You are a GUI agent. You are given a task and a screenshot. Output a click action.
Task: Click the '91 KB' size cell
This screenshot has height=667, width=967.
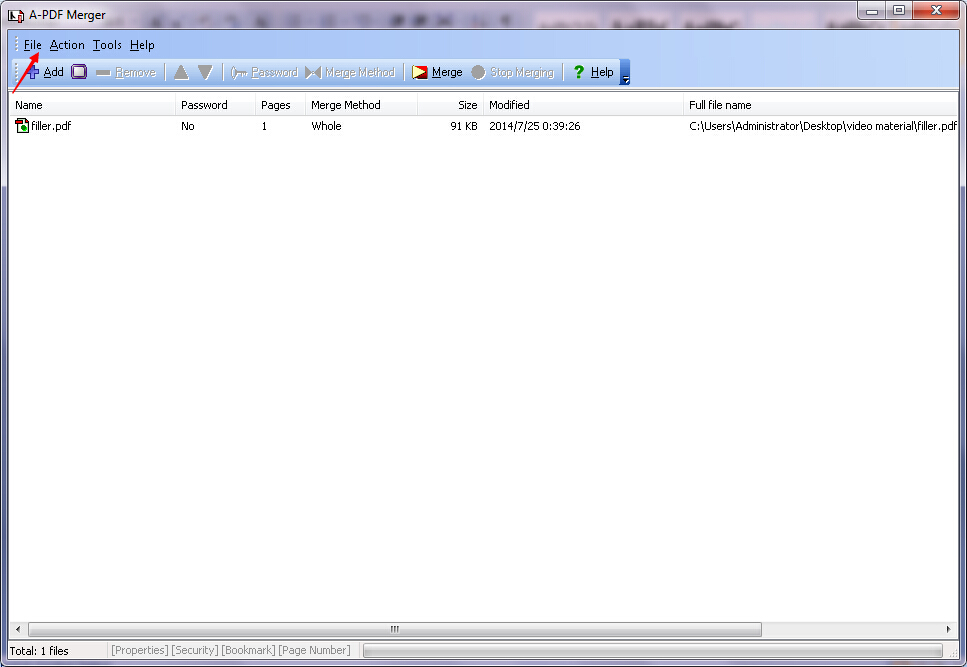(x=464, y=126)
